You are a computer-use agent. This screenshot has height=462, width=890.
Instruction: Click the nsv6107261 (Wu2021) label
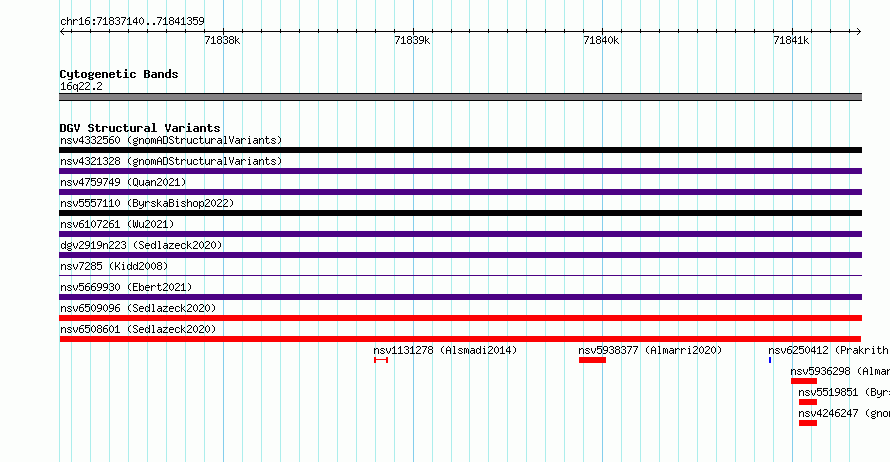click(117, 224)
